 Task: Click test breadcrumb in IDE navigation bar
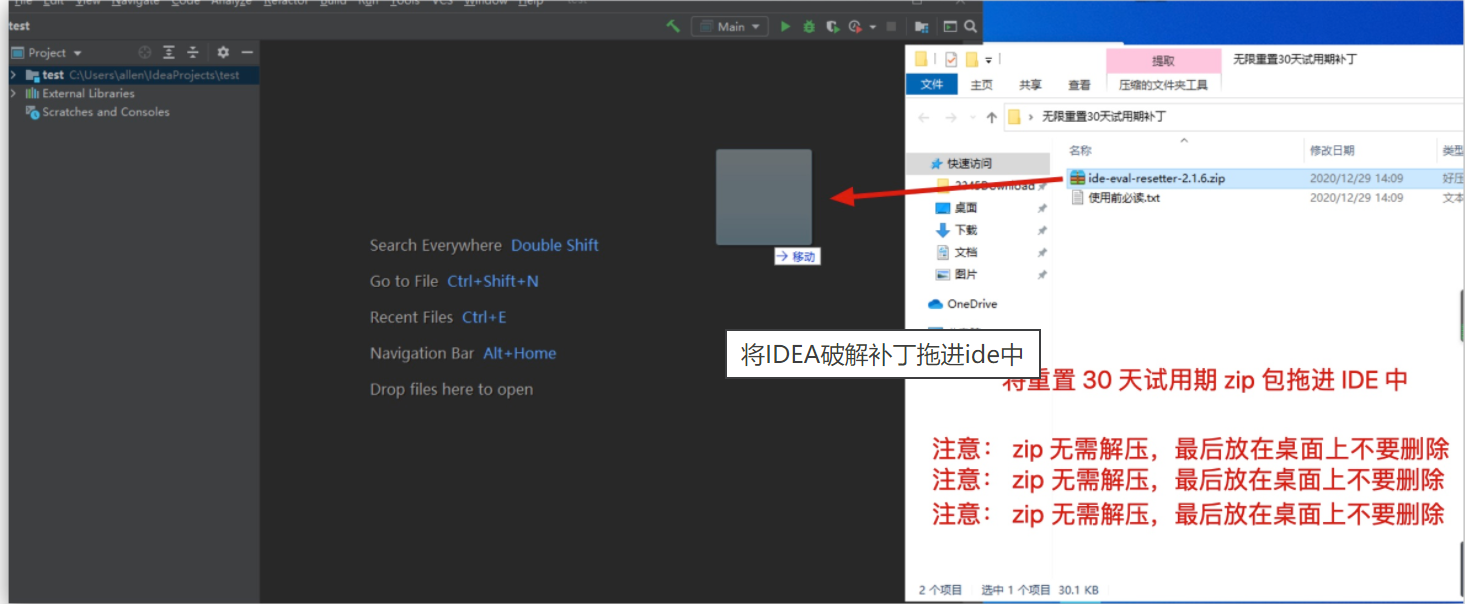19,27
